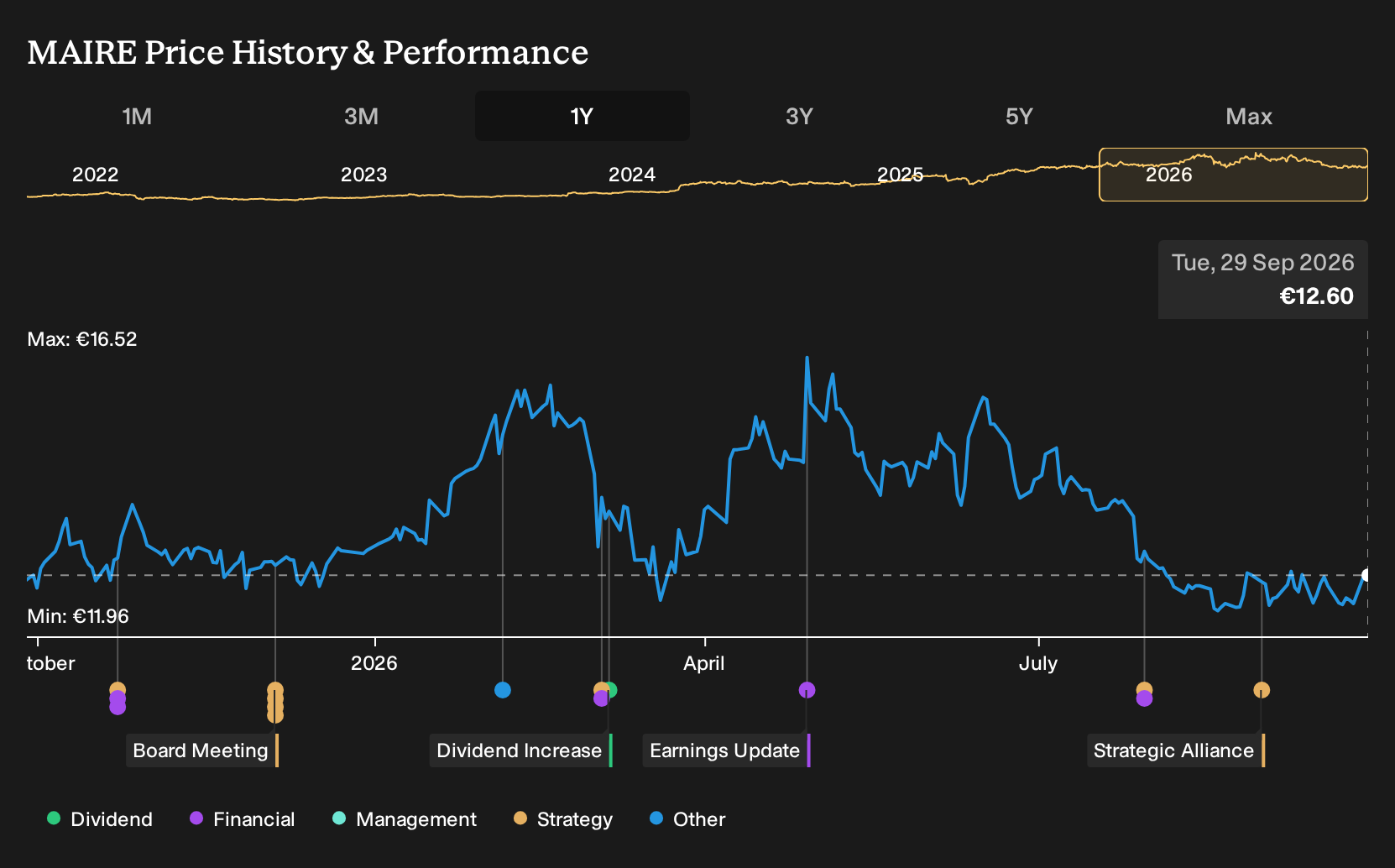The width and height of the screenshot is (1395, 868).
Task: Toggle the Financial legend filter
Action: pyautogui.click(x=243, y=819)
